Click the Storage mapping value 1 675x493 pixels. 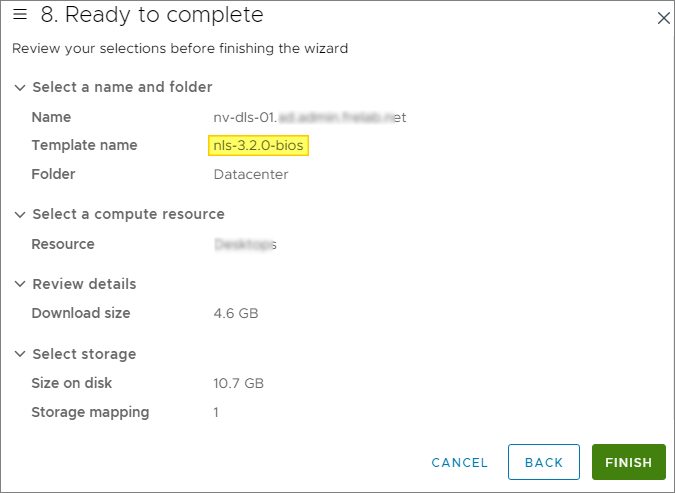(216, 412)
